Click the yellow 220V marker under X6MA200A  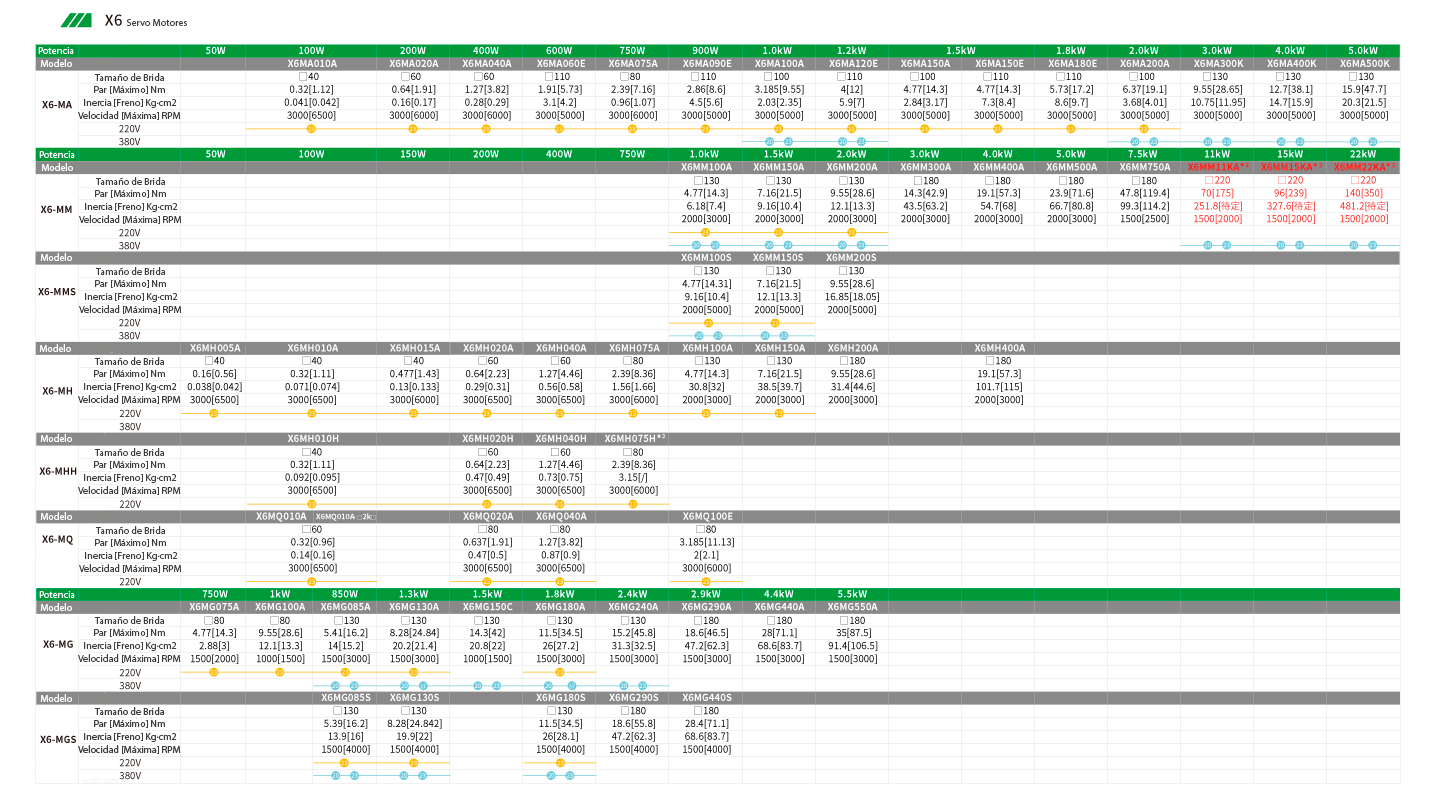[x=1143, y=128]
